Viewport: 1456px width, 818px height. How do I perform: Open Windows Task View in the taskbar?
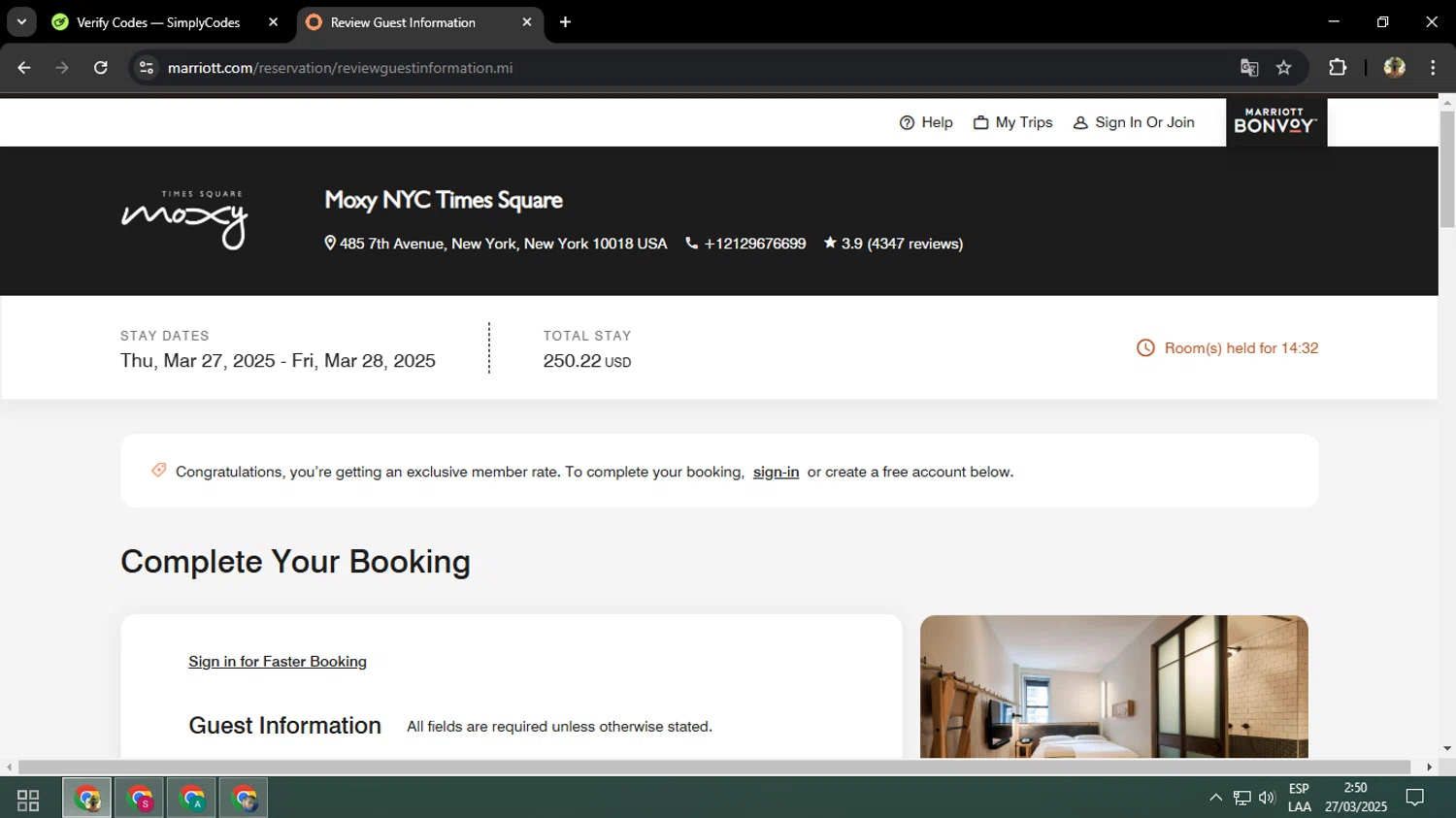pyautogui.click(x=28, y=800)
